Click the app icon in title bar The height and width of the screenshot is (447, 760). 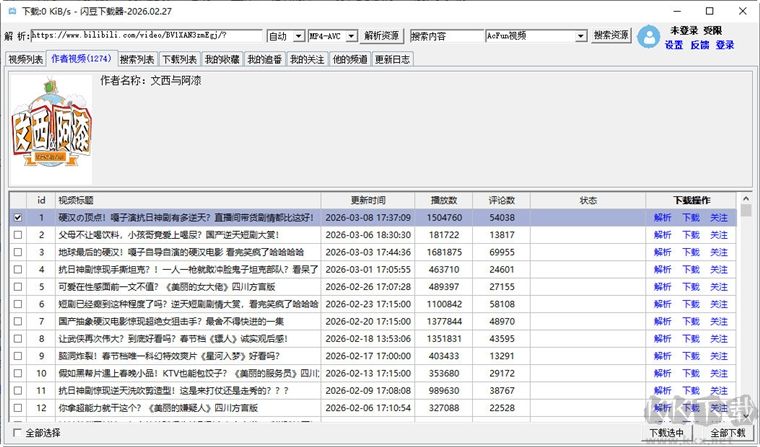tap(13, 11)
